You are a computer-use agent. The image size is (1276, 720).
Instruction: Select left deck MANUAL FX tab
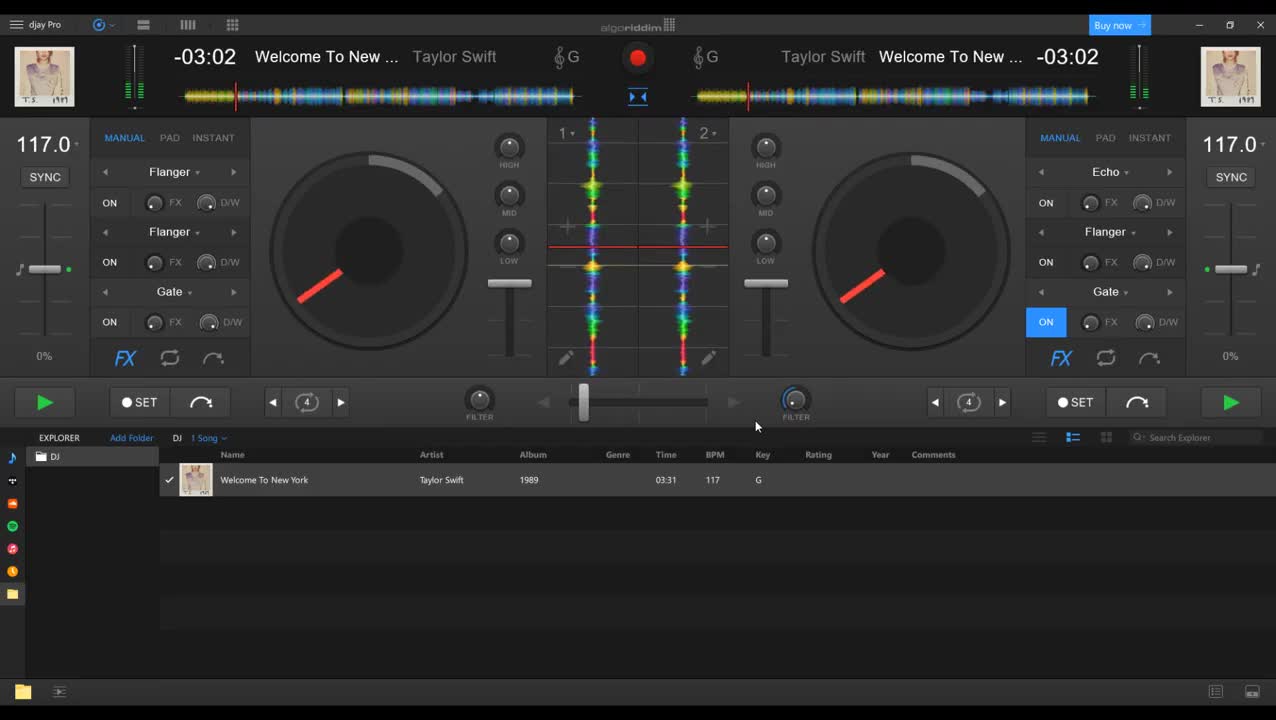coord(125,138)
